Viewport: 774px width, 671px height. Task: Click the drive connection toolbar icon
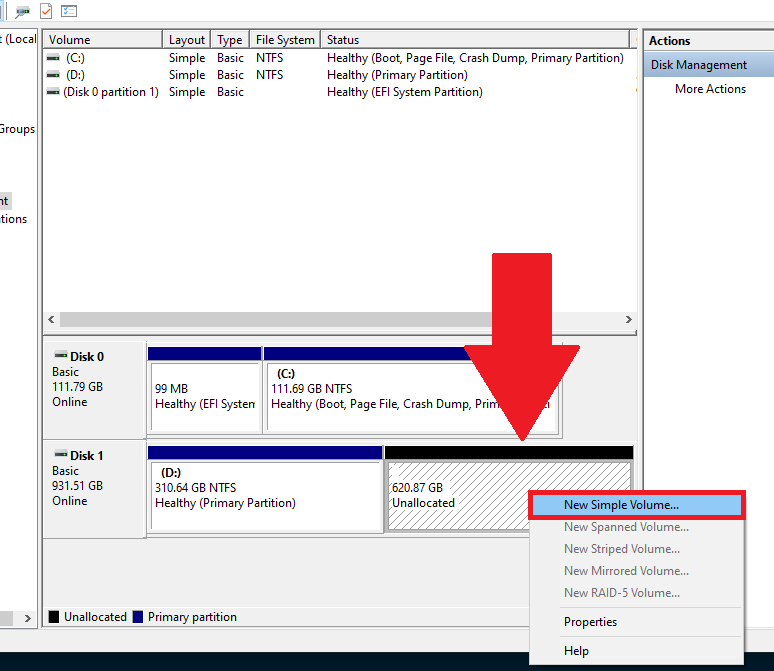22,11
